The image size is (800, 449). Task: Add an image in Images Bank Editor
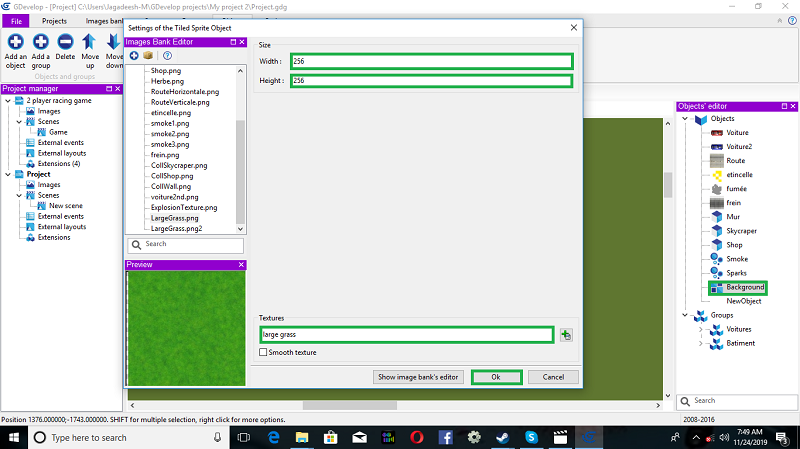click(134, 56)
